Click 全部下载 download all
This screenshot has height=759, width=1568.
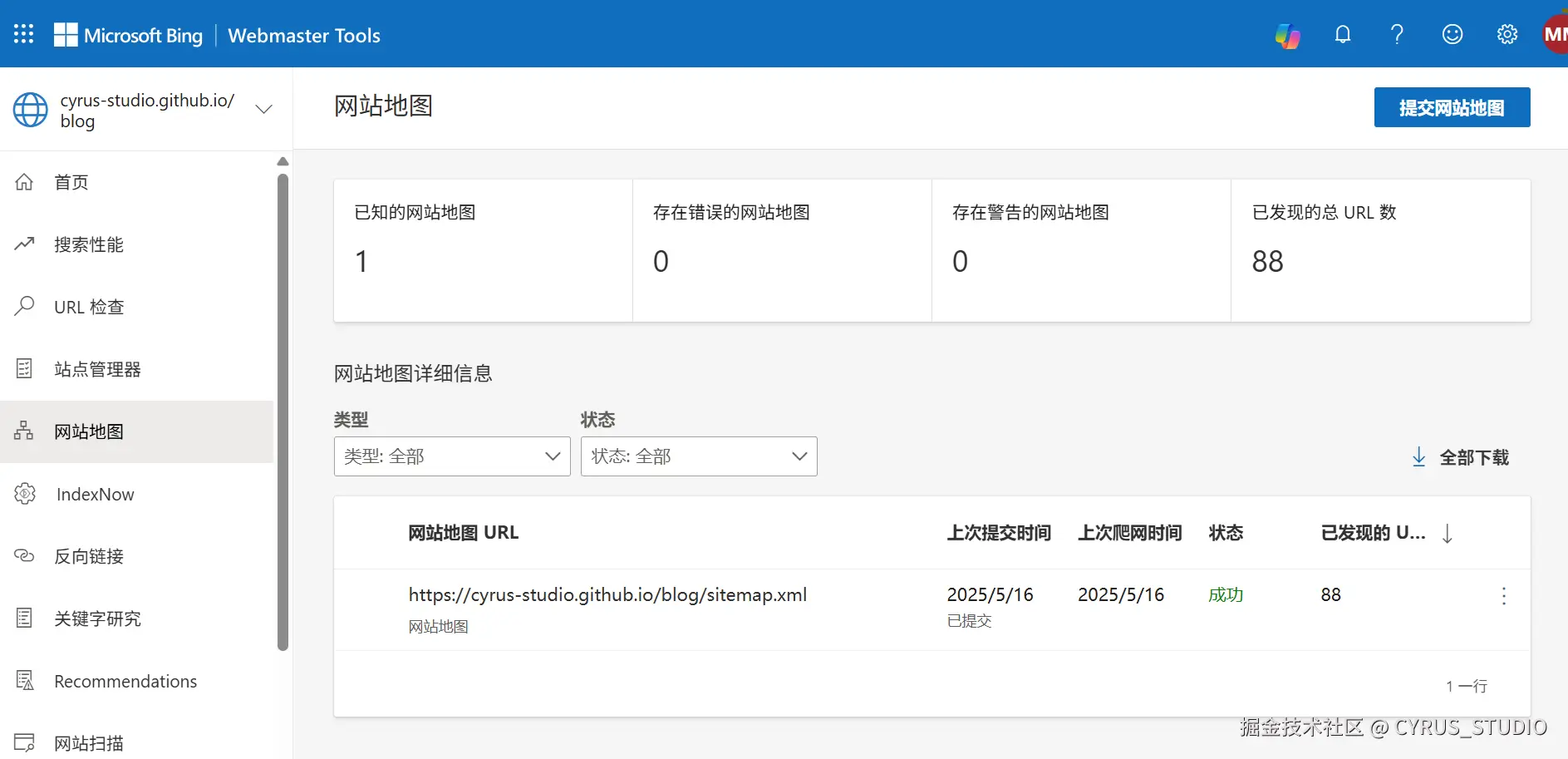(1461, 457)
